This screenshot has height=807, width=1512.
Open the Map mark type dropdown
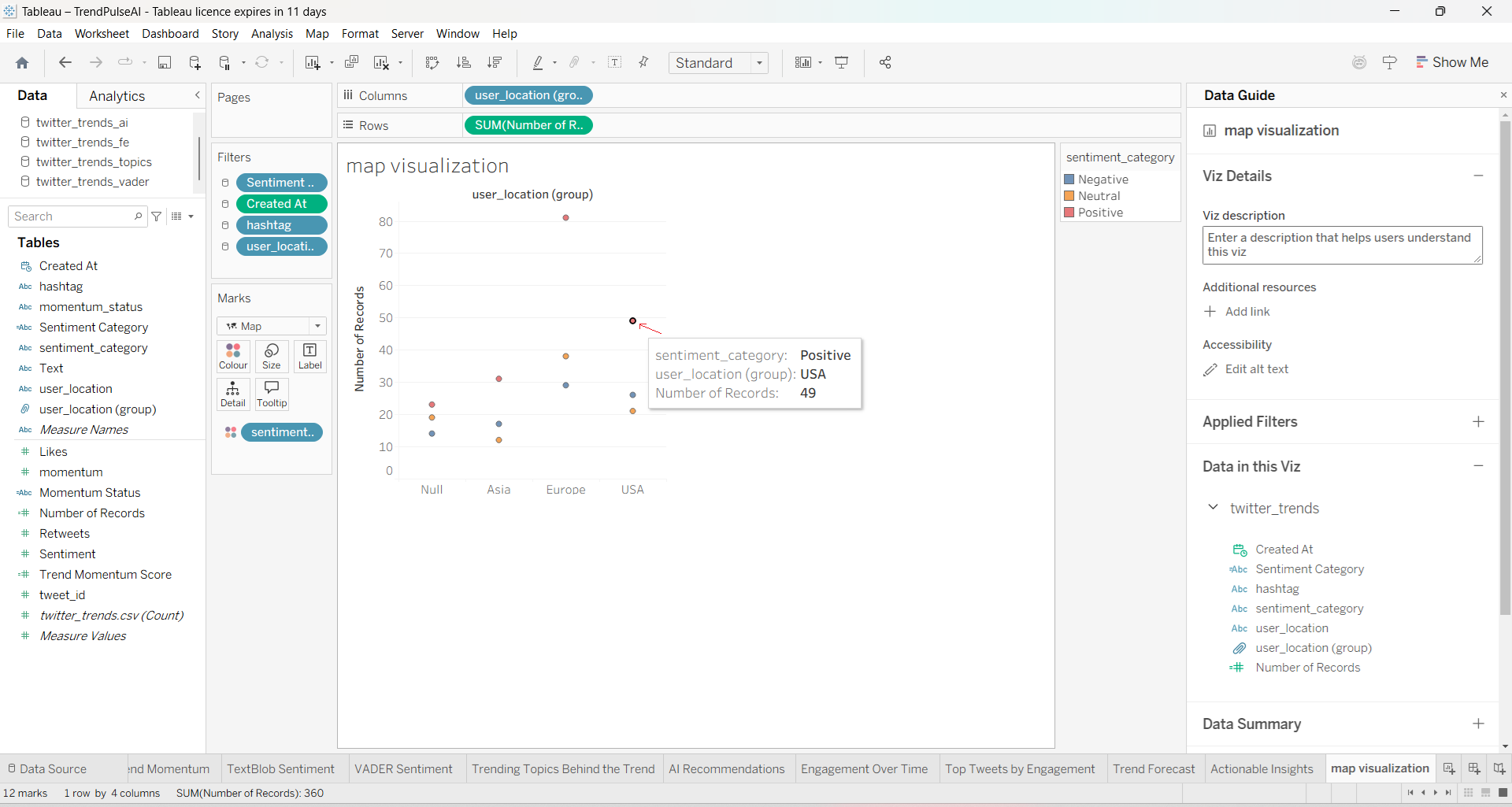(272, 326)
